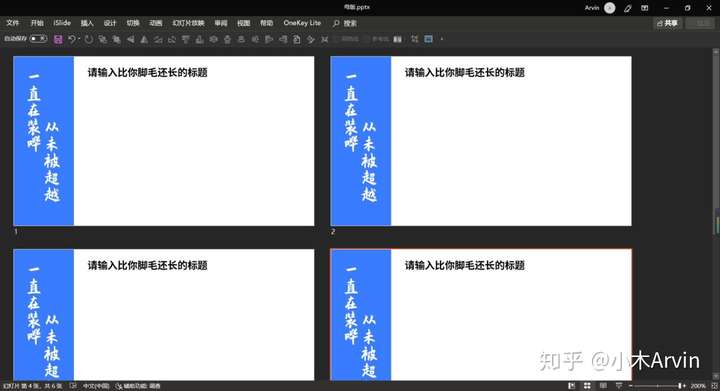720x391 pixels.
Task: Minimize the PowerPoint window
Action: pos(666,8)
